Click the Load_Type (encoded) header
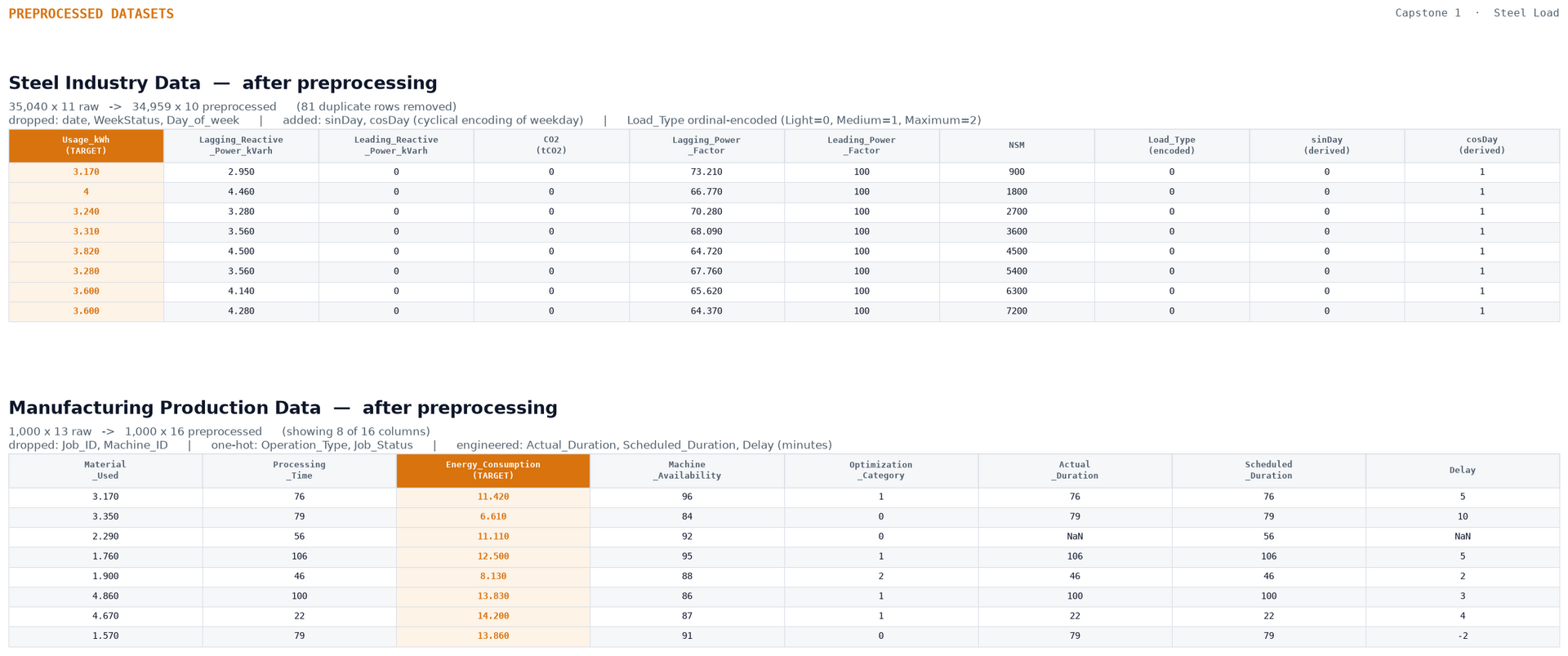 pyautogui.click(x=1172, y=145)
